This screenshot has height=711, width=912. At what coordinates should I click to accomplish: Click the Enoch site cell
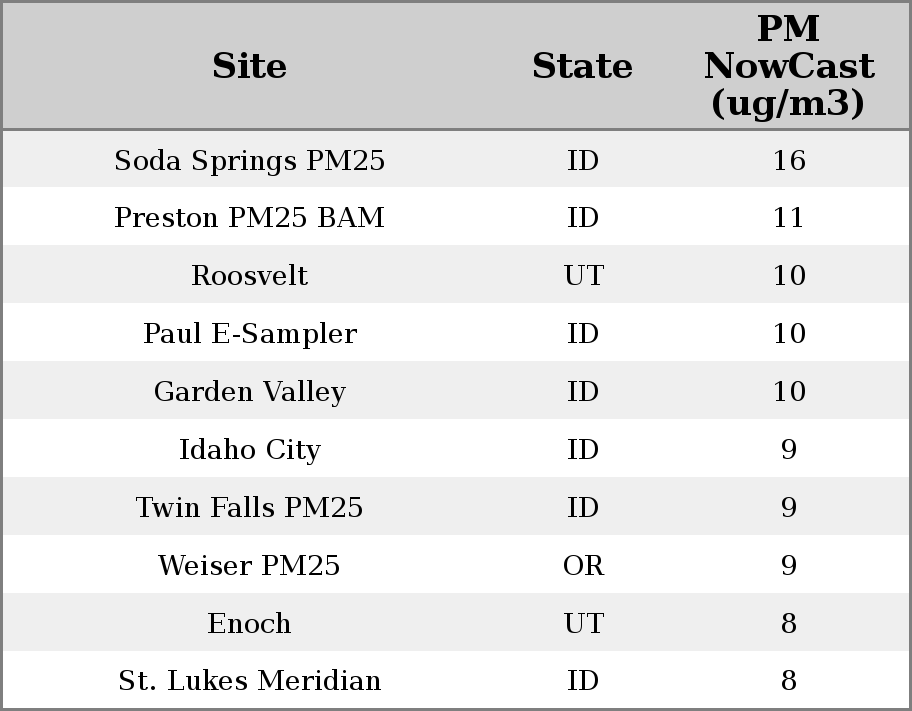tap(249, 624)
